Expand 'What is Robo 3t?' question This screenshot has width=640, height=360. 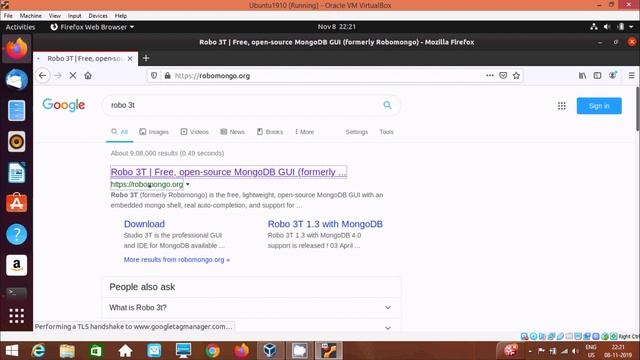coord(388,307)
